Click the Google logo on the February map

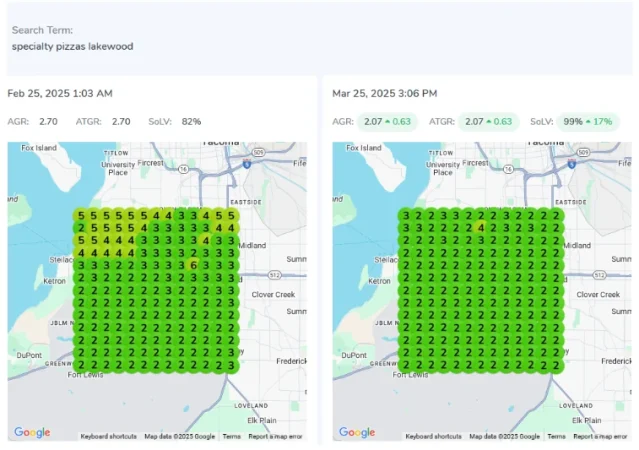pos(32,432)
